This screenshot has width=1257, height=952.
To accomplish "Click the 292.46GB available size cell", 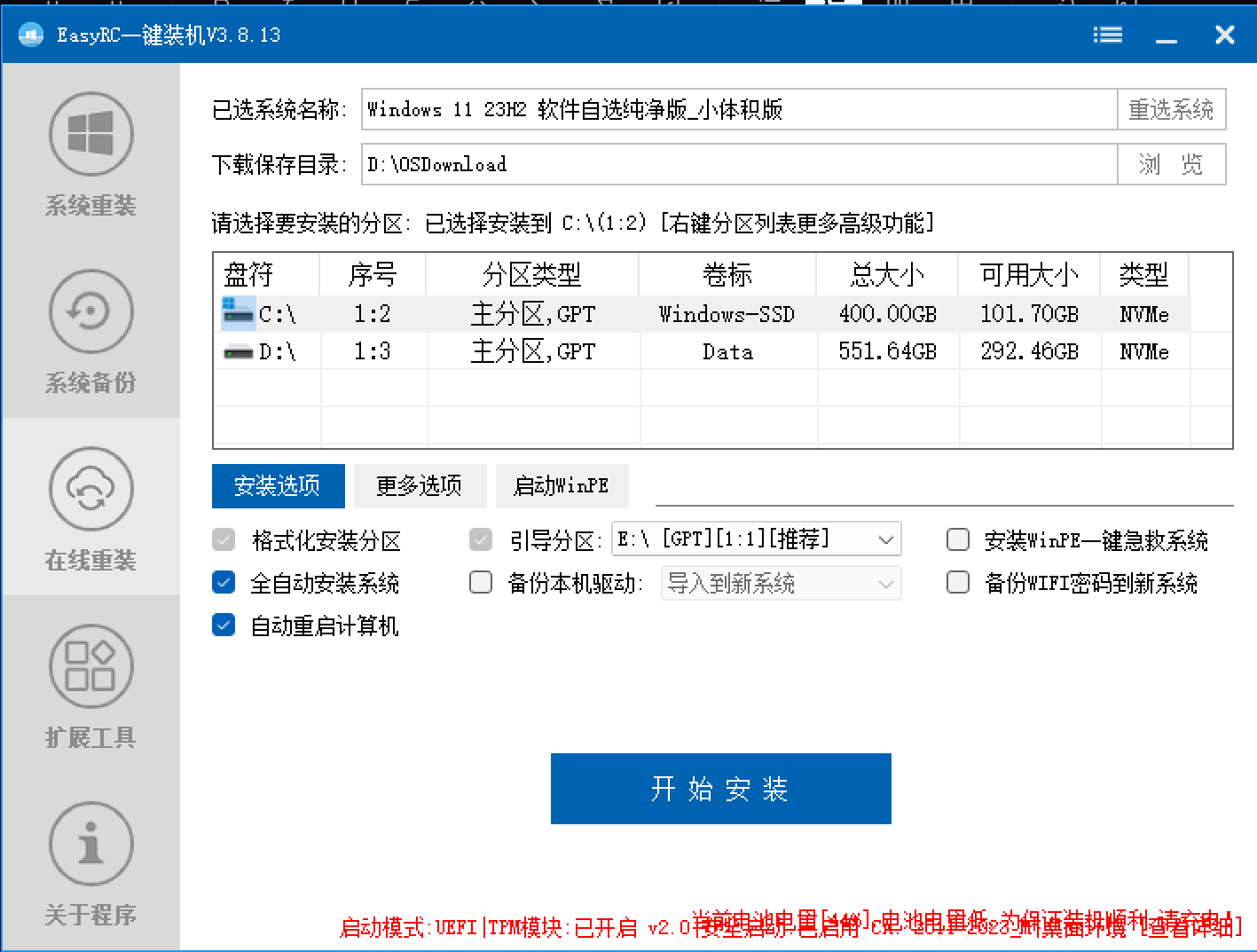I will (x=1030, y=351).
